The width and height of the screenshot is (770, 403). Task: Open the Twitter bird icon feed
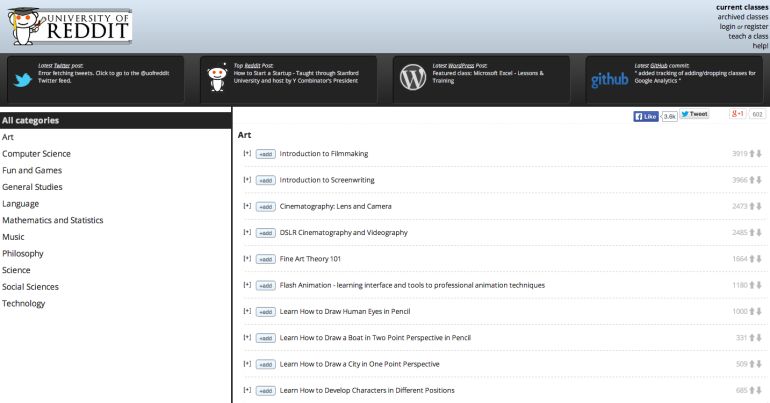coord(22,78)
